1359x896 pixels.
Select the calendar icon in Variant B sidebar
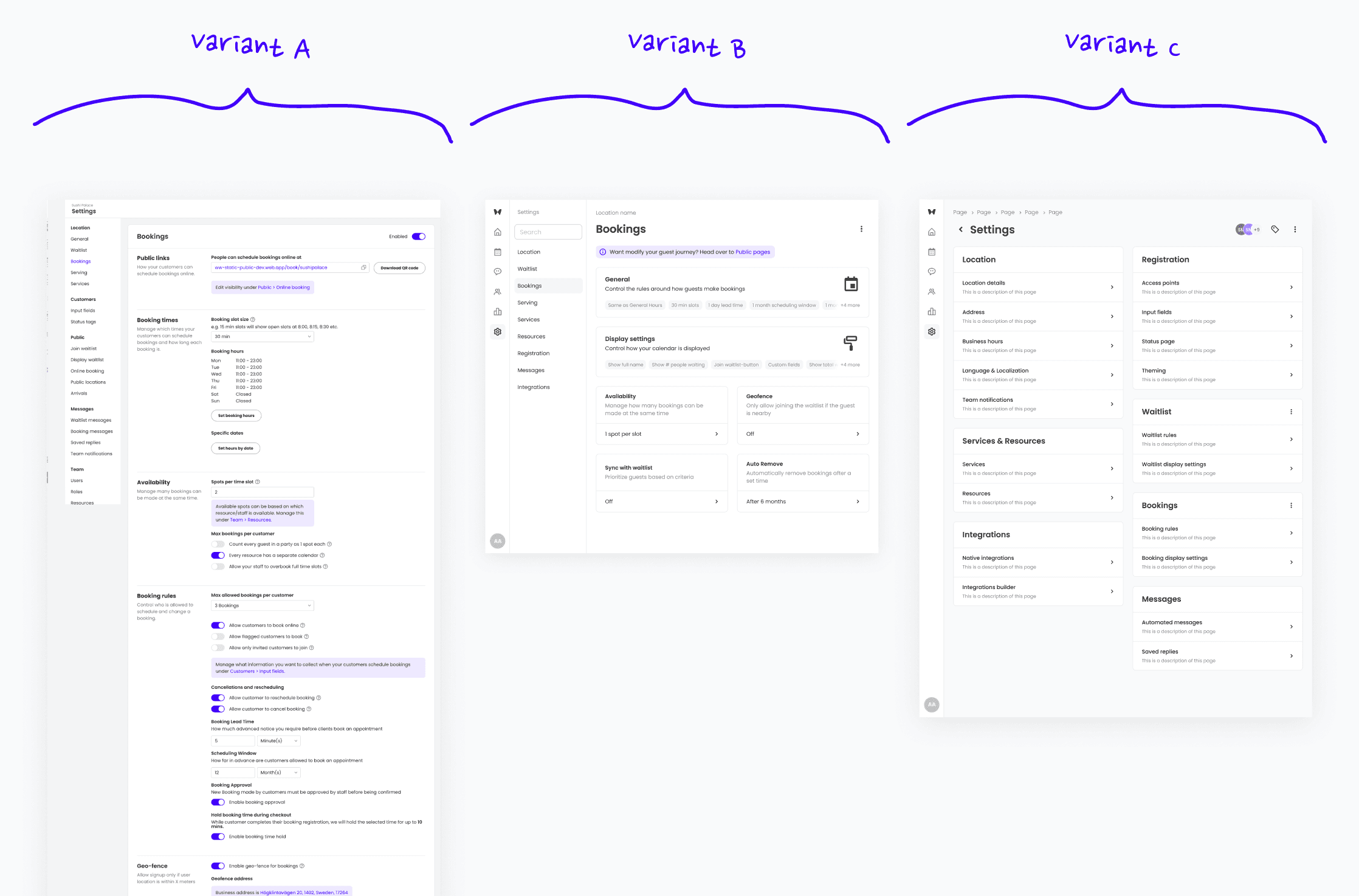pyautogui.click(x=497, y=252)
